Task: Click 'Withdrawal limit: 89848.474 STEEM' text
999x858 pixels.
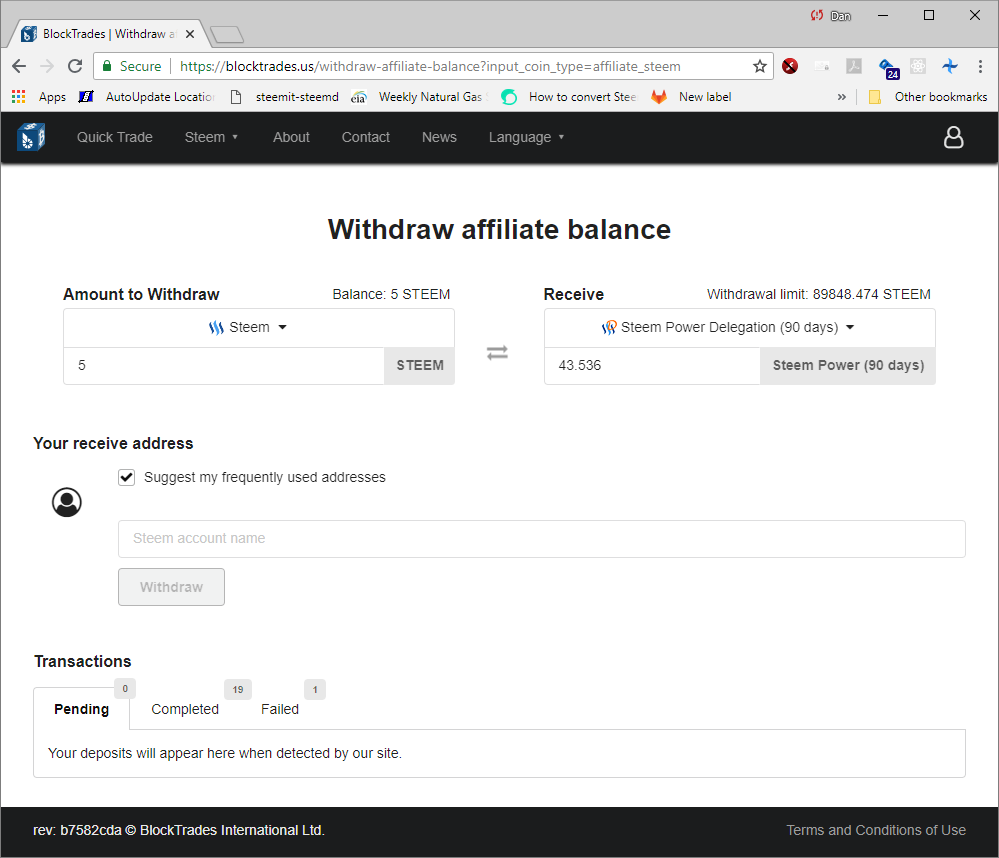Action: (x=819, y=294)
